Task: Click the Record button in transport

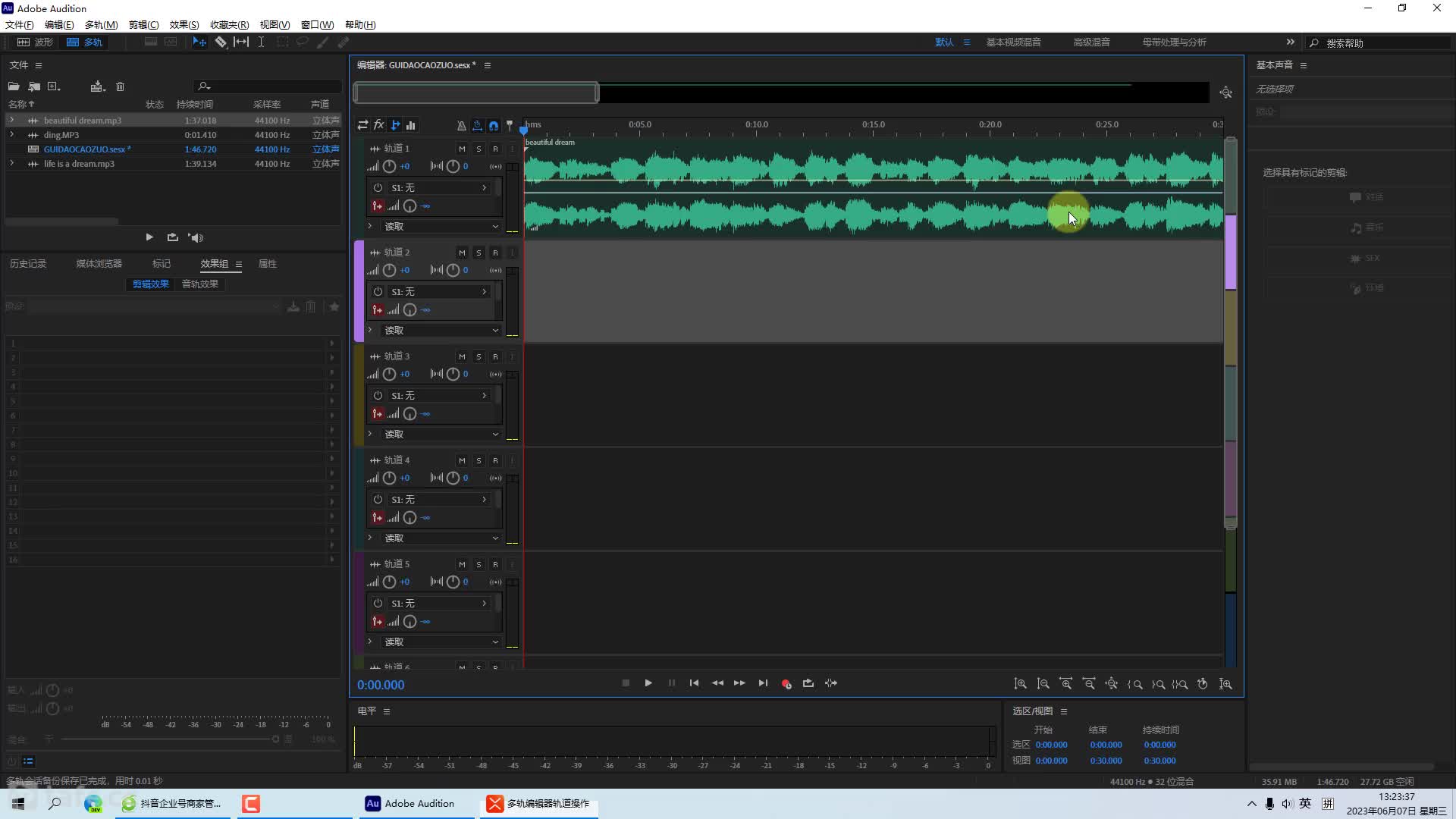Action: [x=786, y=683]
